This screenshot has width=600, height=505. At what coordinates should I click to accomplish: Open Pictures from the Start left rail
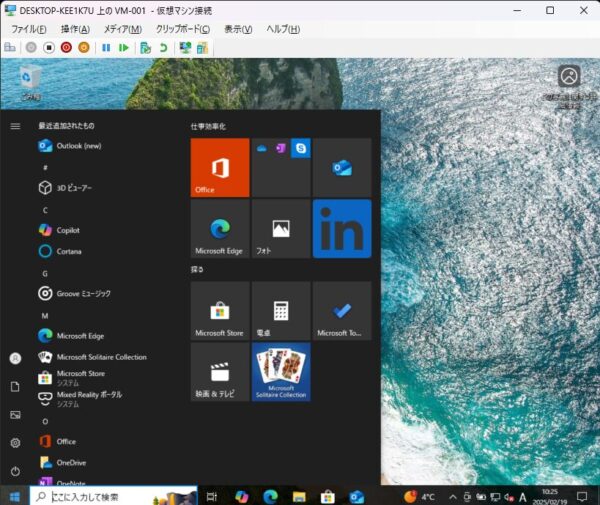click(x=15, y=415)
